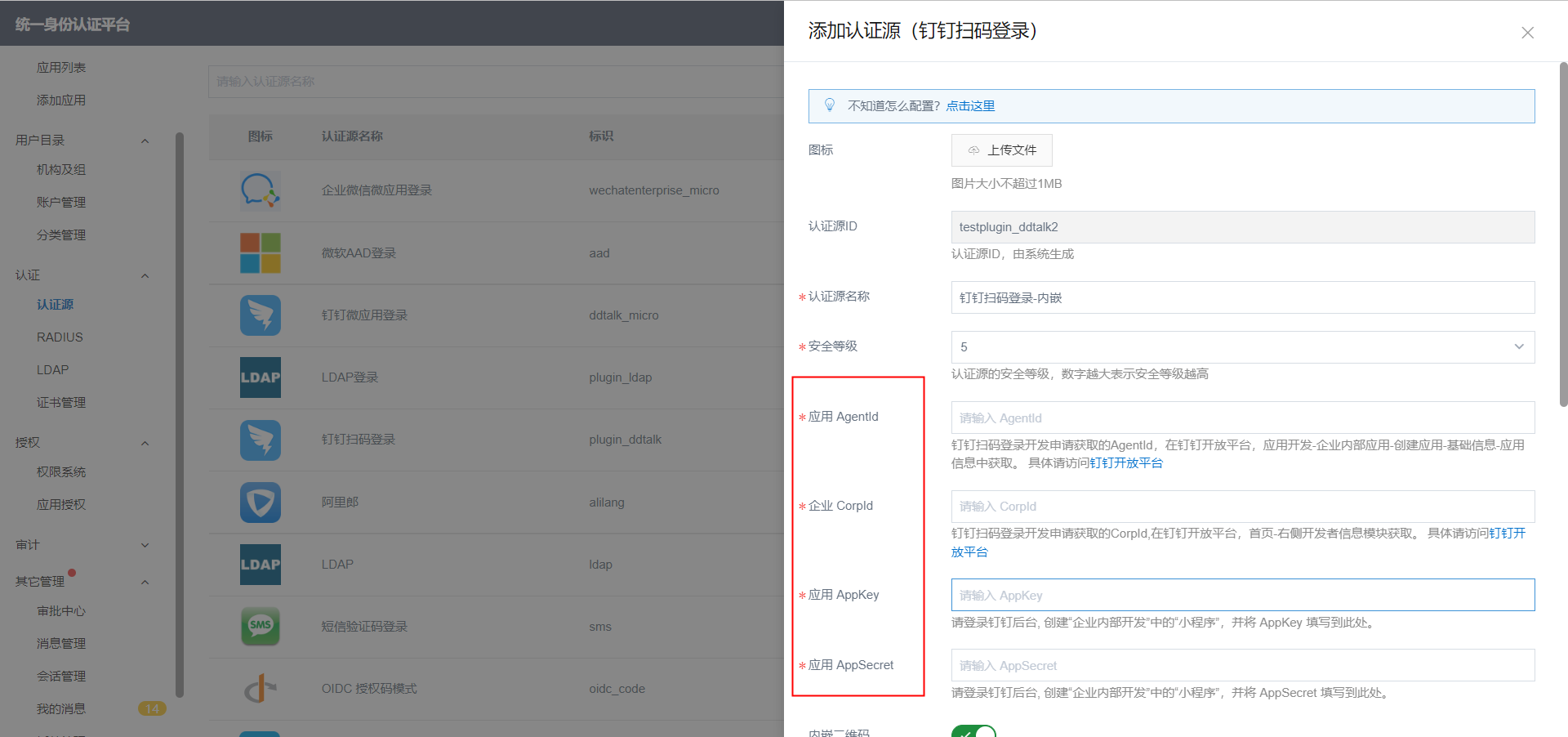Click the 点击这里 help link

click(970, 106)
